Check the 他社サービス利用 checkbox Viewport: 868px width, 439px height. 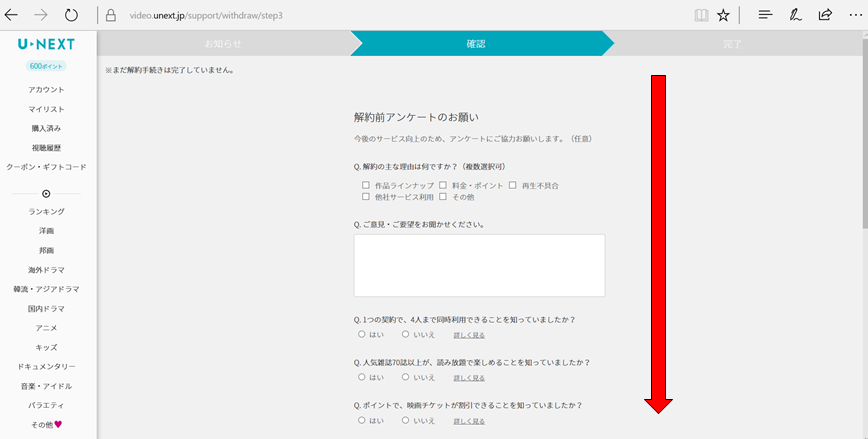click(x=365, y=197)
